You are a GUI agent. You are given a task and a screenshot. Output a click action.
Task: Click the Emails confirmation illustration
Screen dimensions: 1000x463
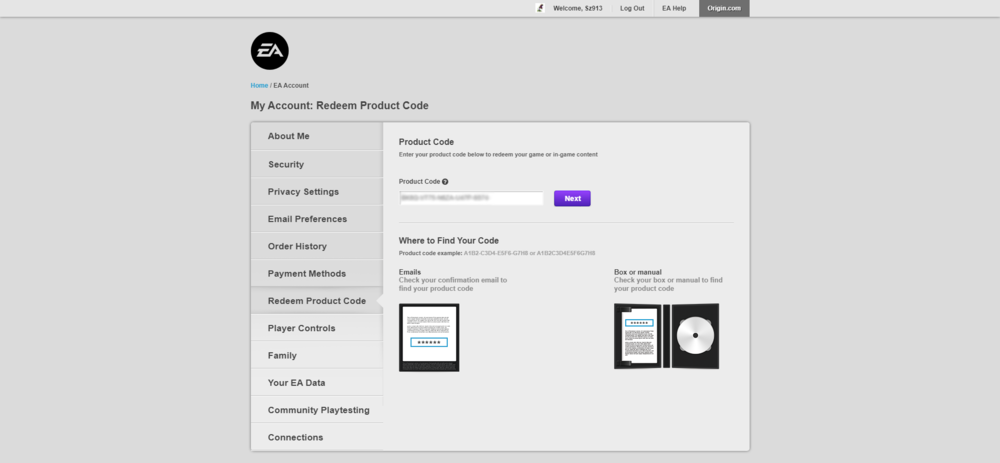coord(429,337)
